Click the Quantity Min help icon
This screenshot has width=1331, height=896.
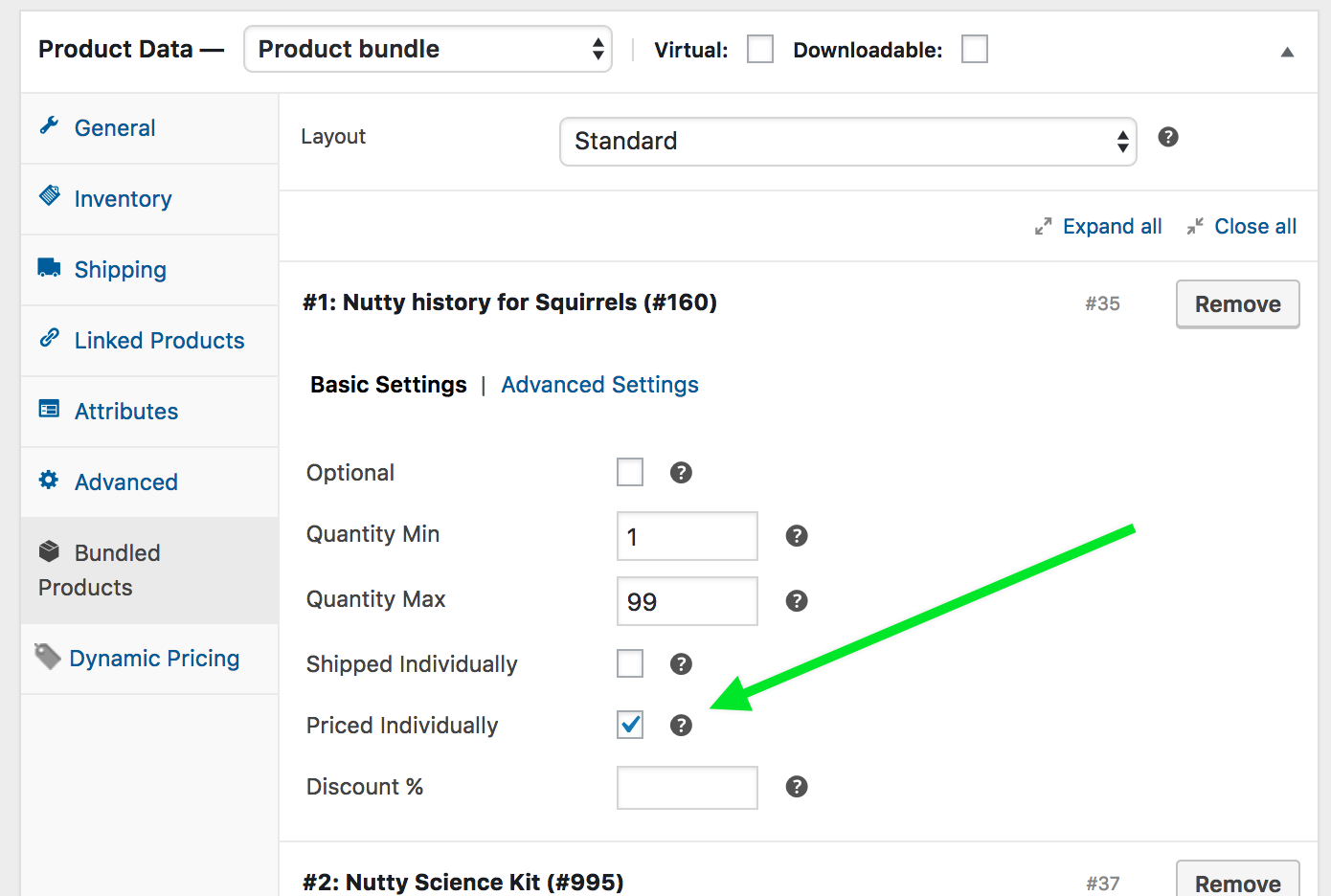coord(796,536)
